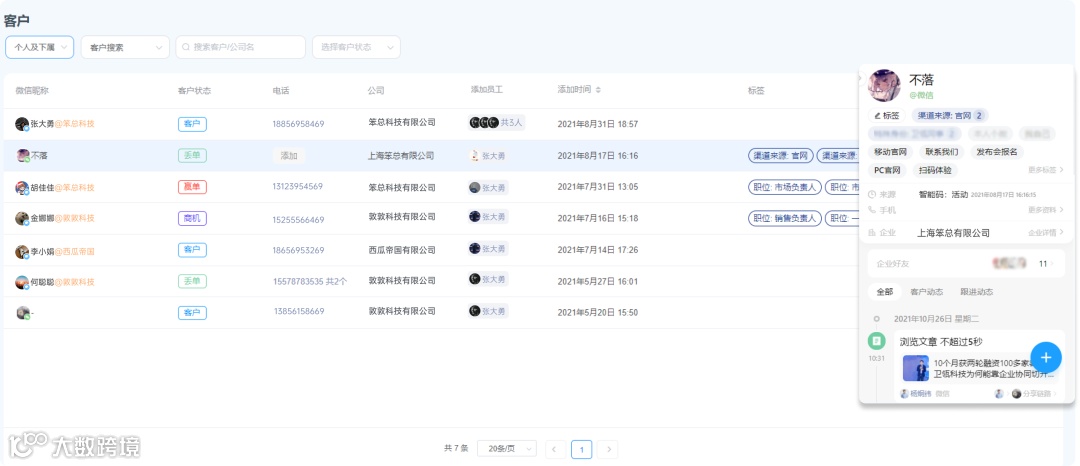The width and height of the screenshot is (1080, 466).
Task: Click the 客户 status badge for 李小娟
Action: point(192,250)
